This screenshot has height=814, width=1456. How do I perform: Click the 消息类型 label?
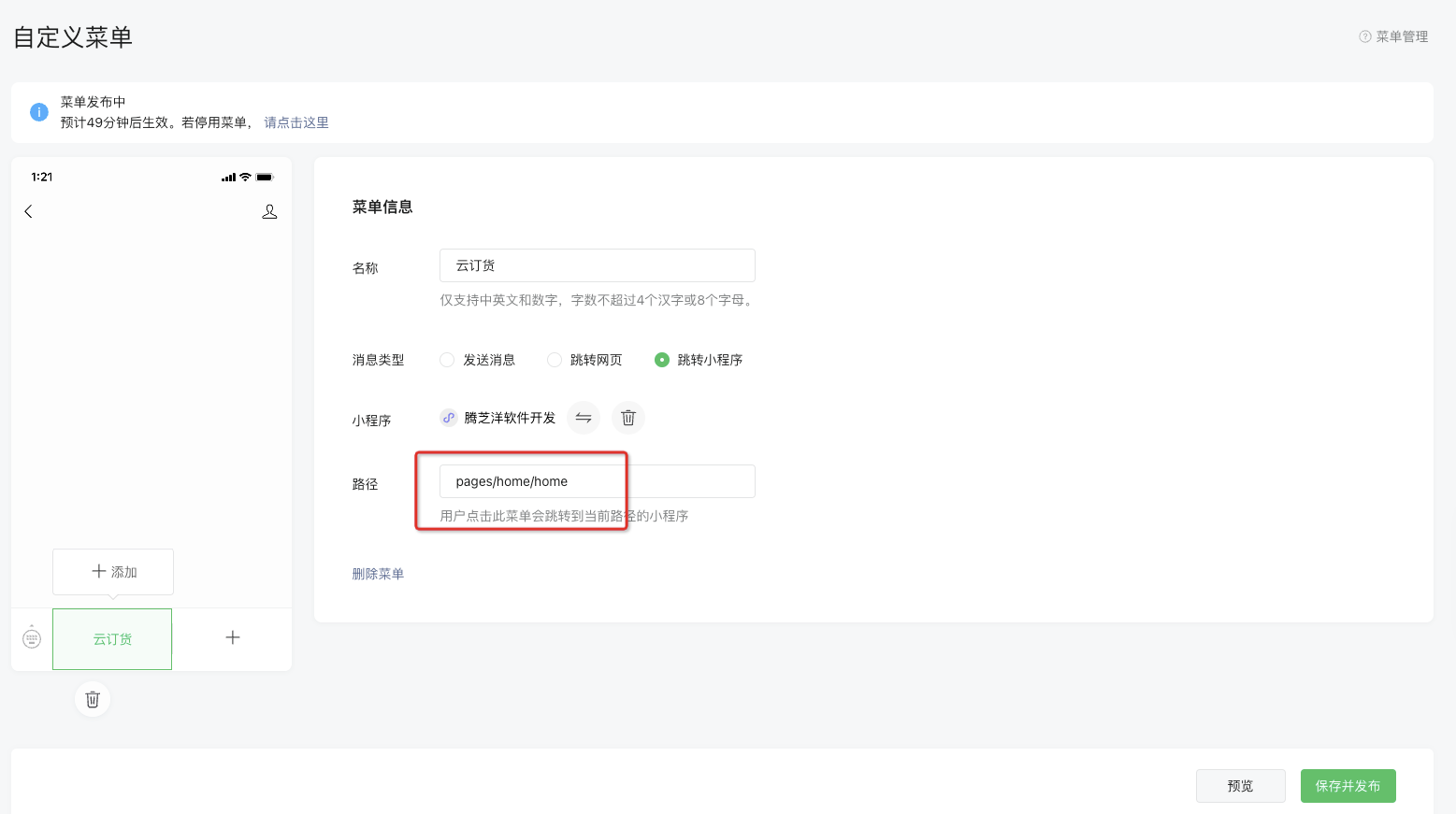coord(378,360)
